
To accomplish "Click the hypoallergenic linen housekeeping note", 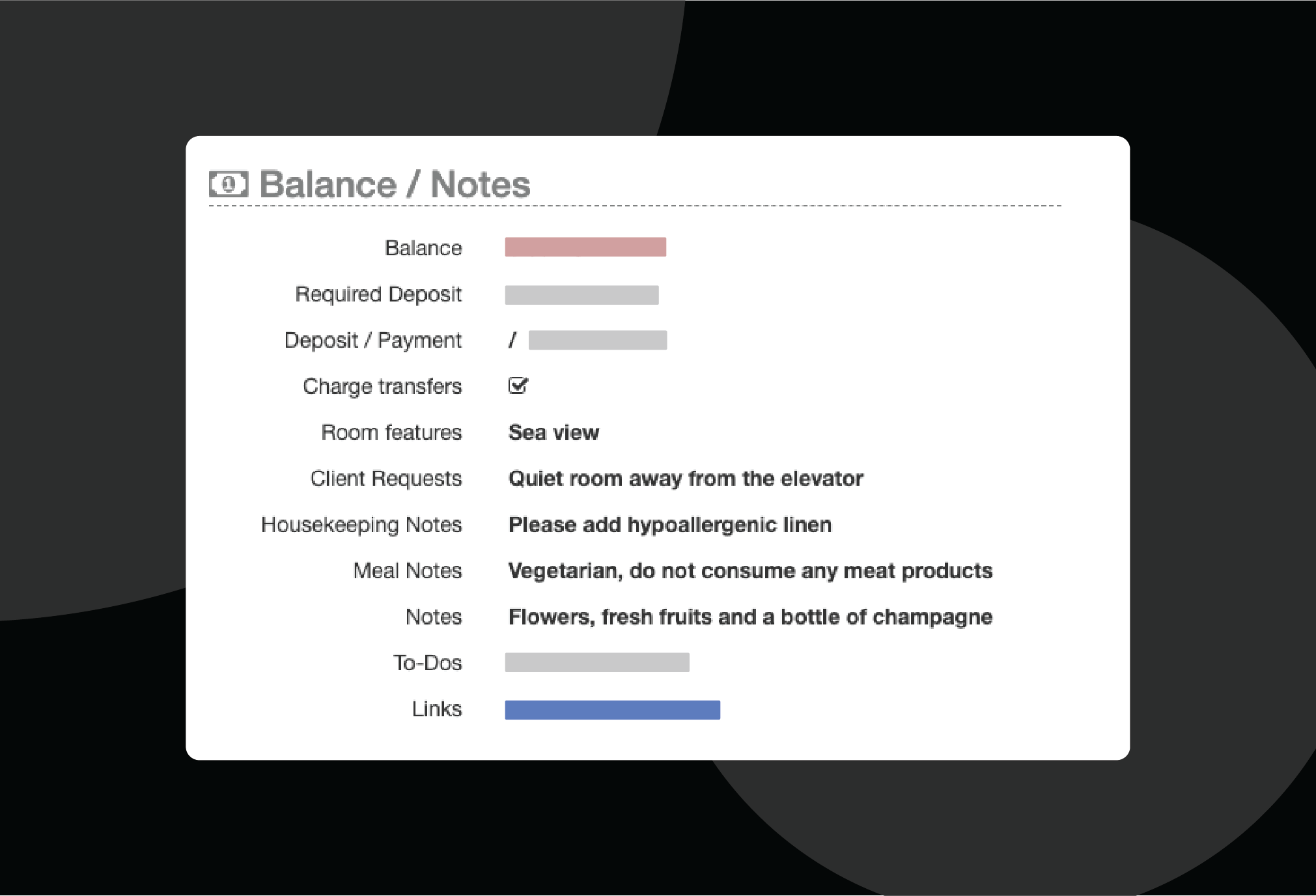I will 669,525.
